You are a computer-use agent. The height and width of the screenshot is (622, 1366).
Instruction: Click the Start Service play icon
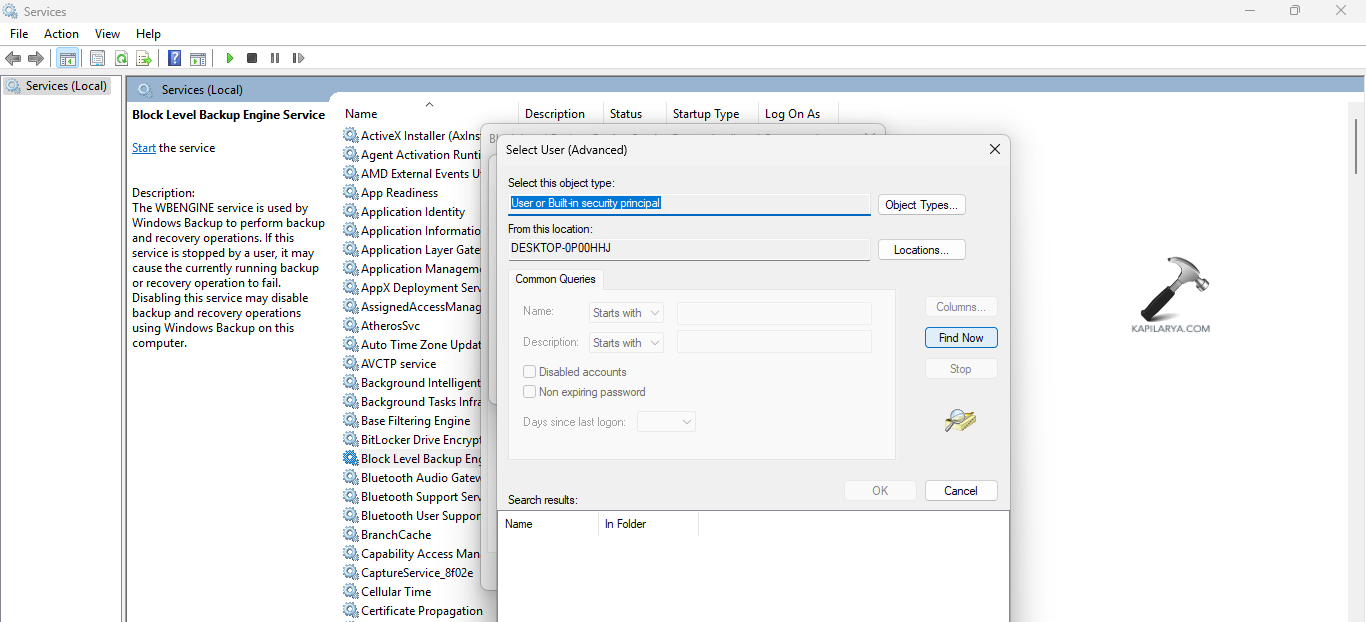click(230, 59)
